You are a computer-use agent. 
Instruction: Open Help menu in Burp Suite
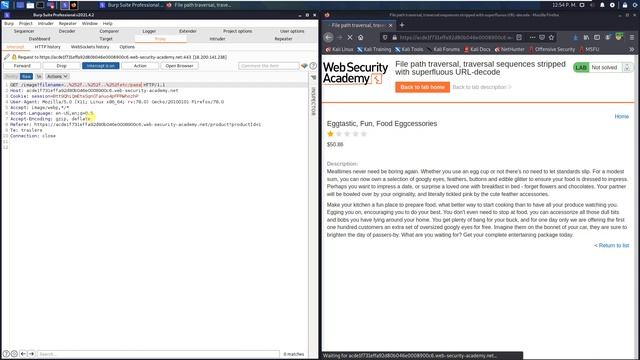(107, 23)
